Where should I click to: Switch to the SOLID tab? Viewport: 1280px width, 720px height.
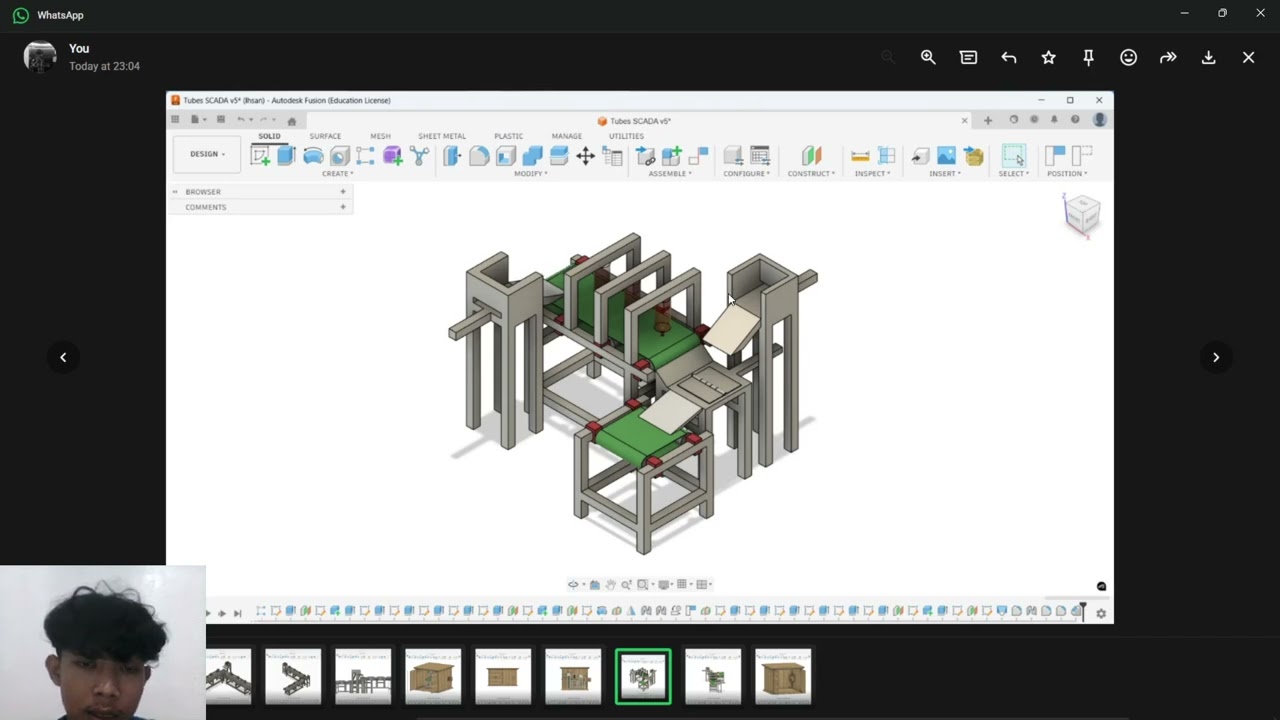(269, 136)
